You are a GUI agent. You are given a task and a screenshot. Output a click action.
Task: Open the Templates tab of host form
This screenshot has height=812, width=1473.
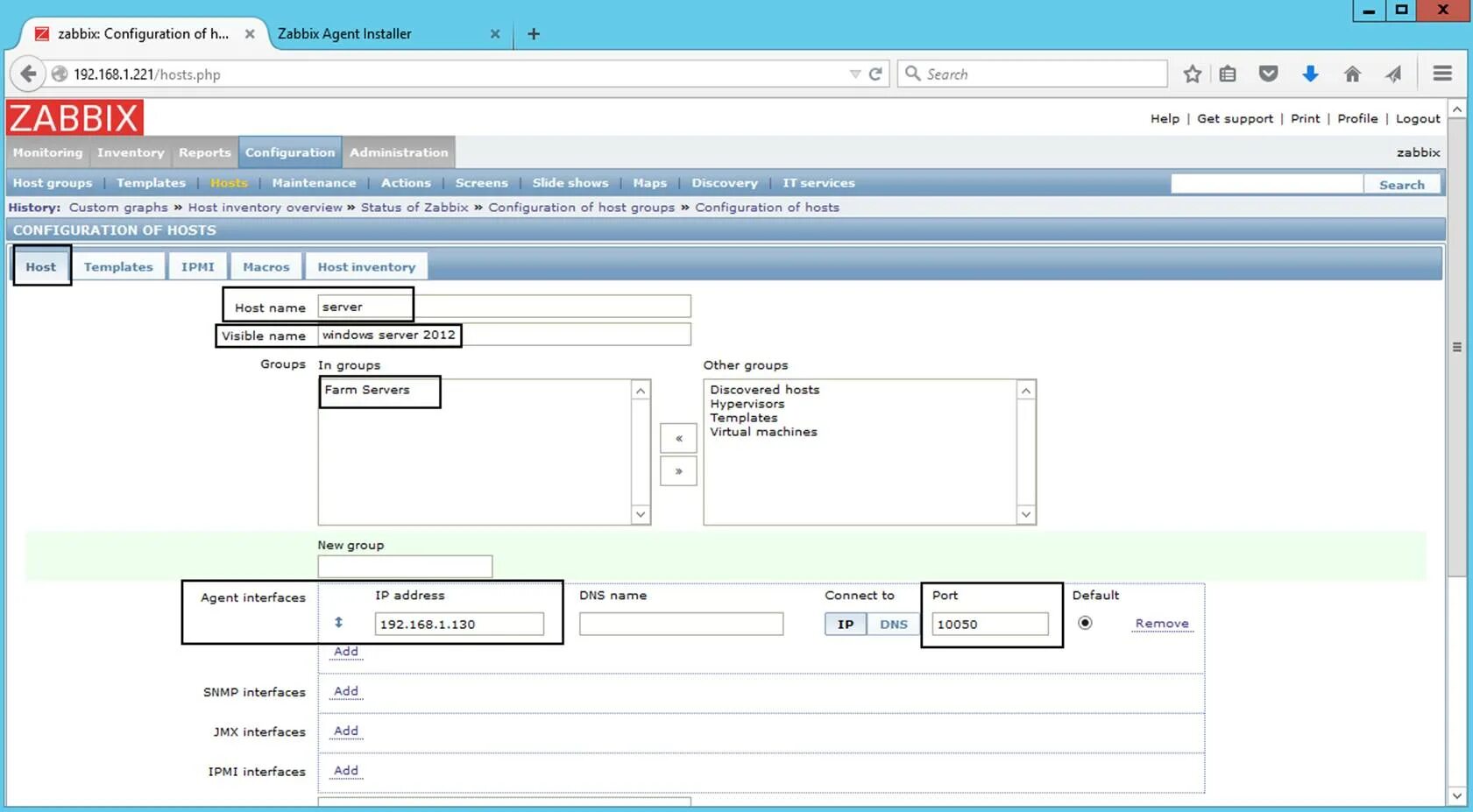(118, 267)
